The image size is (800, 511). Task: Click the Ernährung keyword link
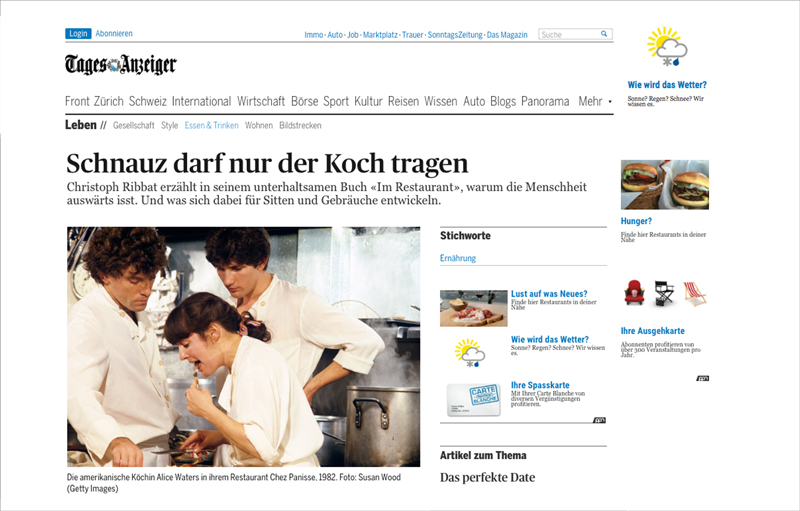(x=458, y=258)
